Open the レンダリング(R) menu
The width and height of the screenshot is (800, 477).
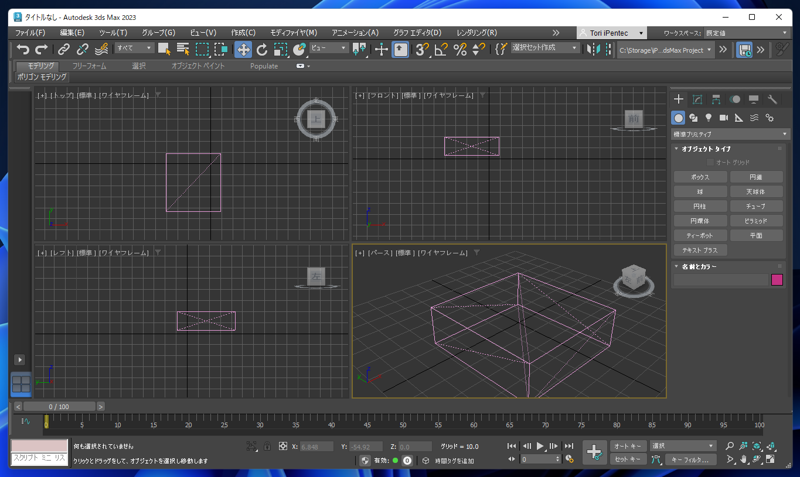coord(477,33)
